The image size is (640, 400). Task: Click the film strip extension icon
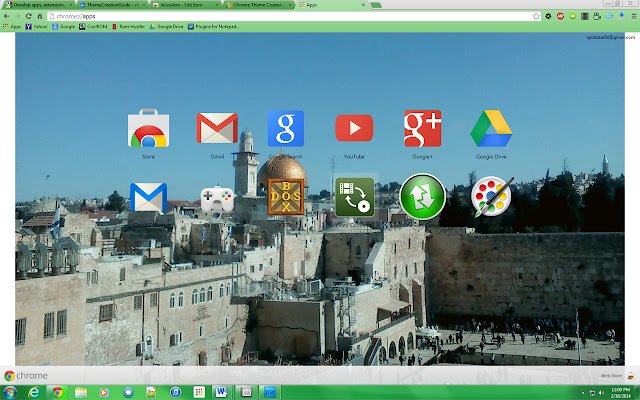coord(585,16)
